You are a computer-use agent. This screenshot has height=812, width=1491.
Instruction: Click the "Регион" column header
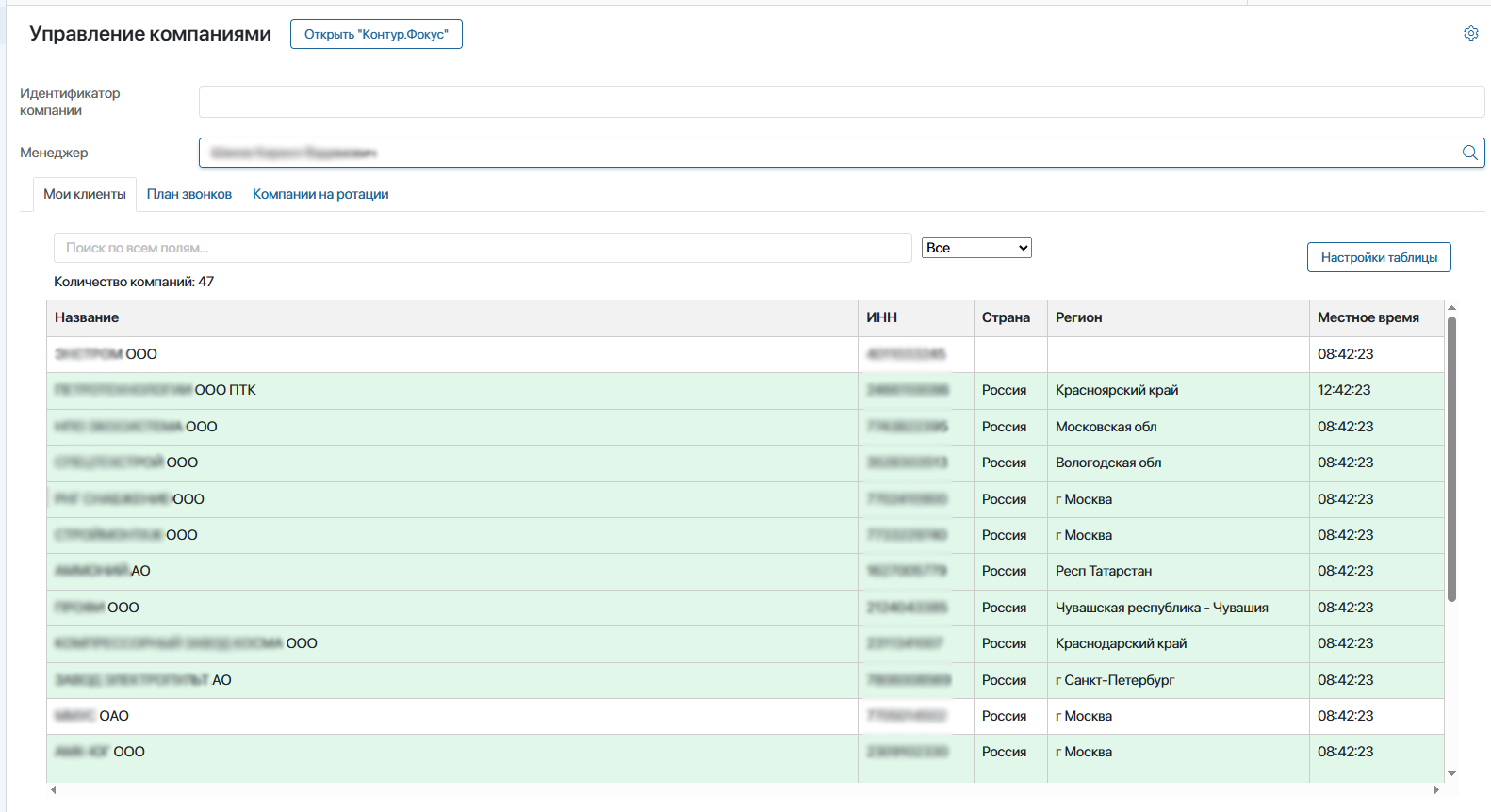coord(1078,317)
